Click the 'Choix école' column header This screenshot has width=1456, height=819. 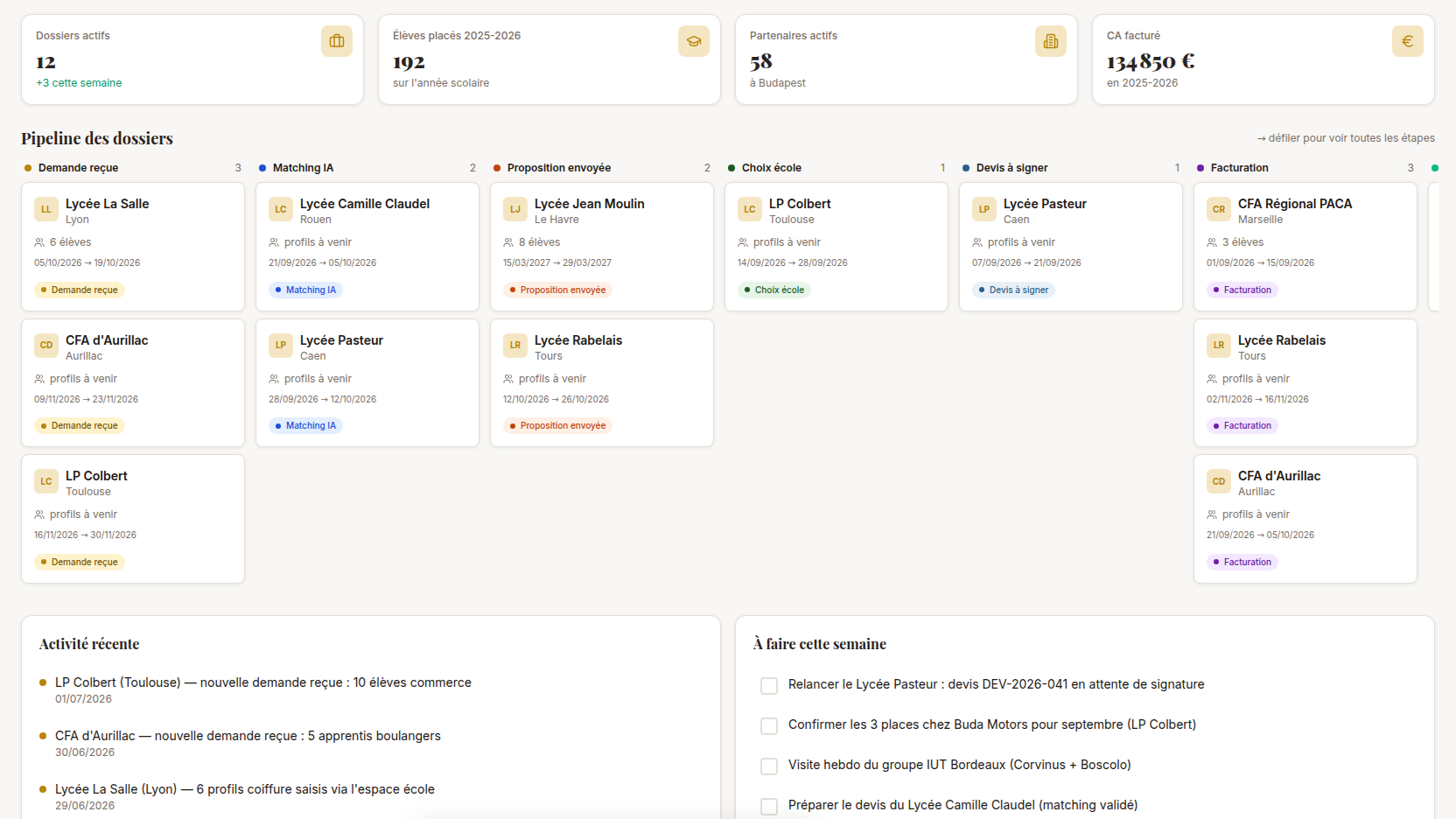click(772, 168)
